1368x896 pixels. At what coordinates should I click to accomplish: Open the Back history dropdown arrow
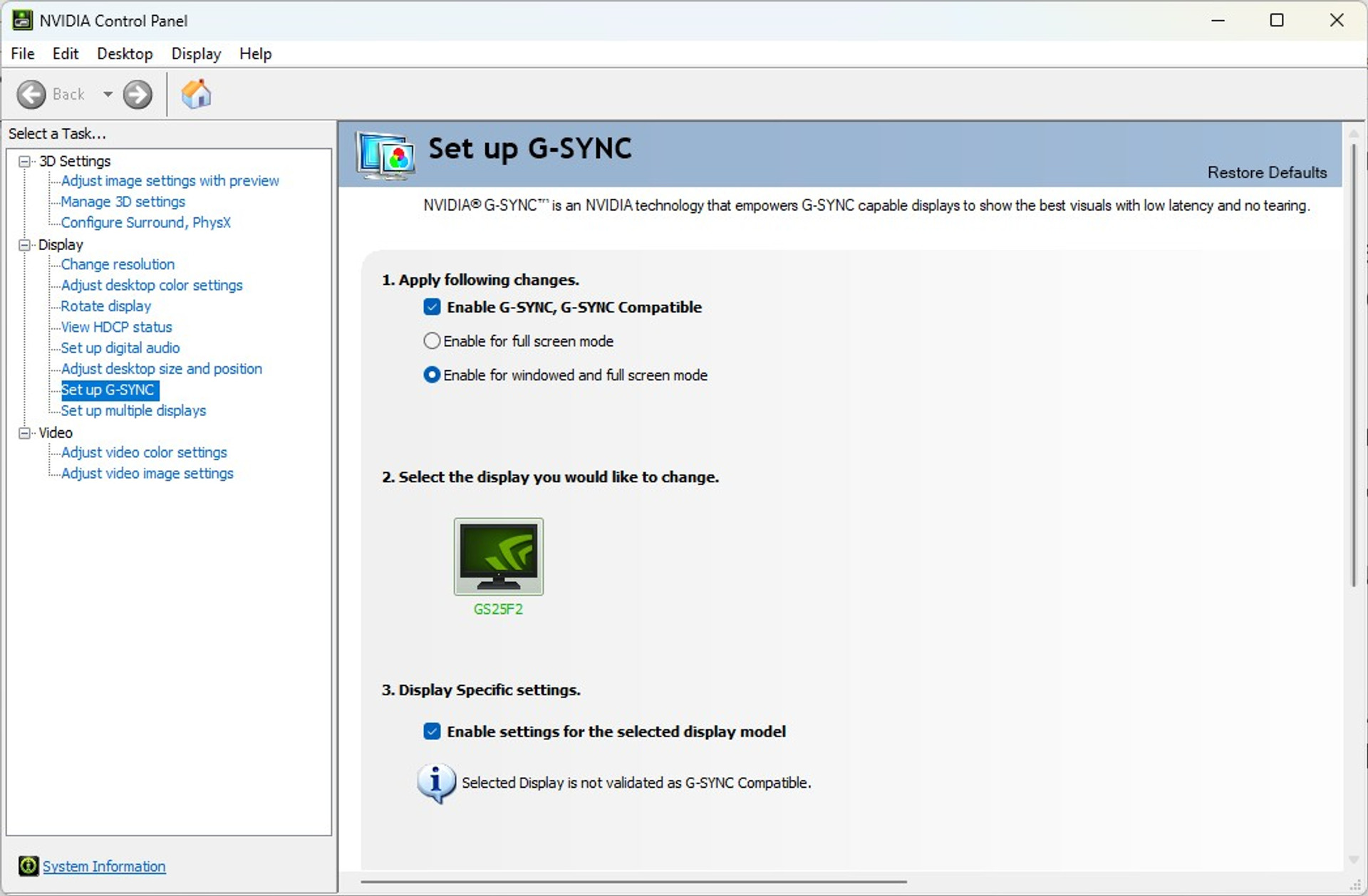pos(108,94)
